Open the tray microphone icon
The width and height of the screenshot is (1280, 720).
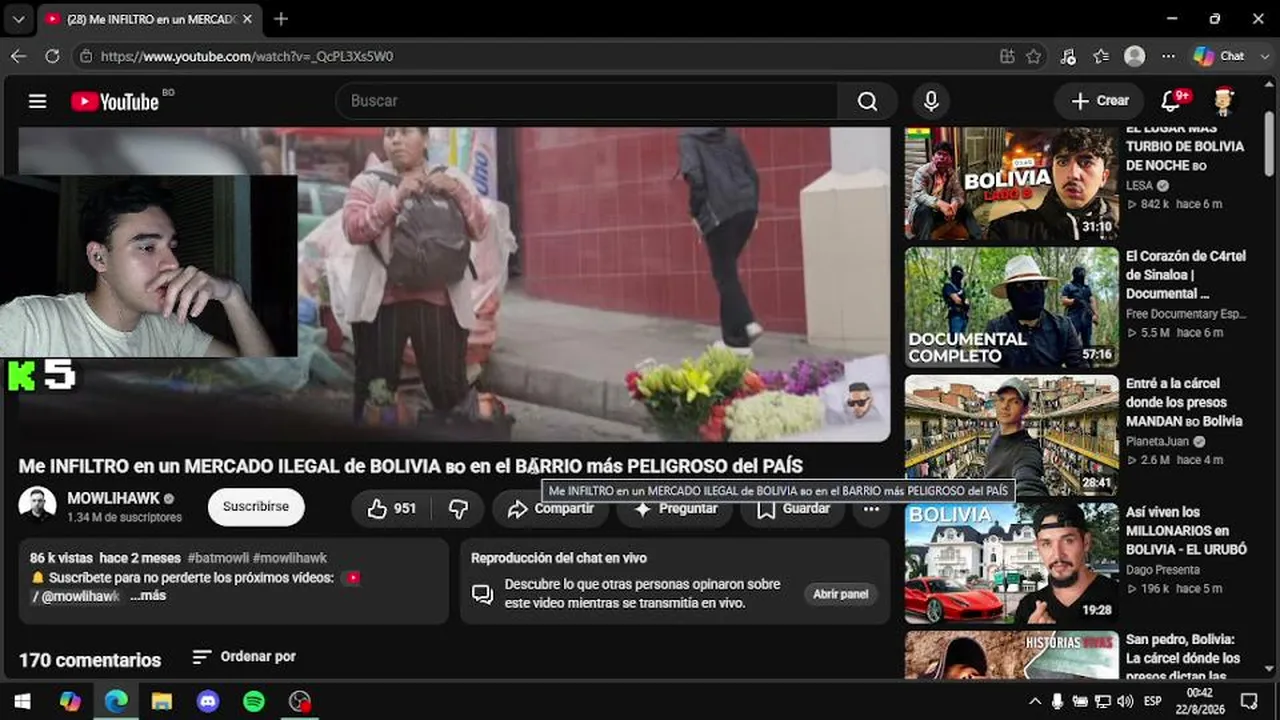point(1057,701)
